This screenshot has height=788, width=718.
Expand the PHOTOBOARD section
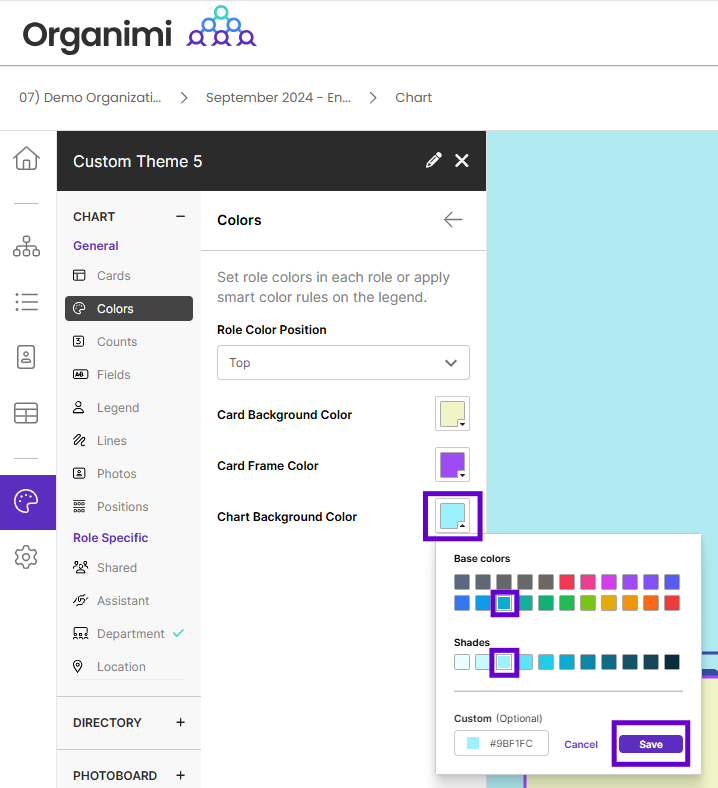[x=180, y=775]
